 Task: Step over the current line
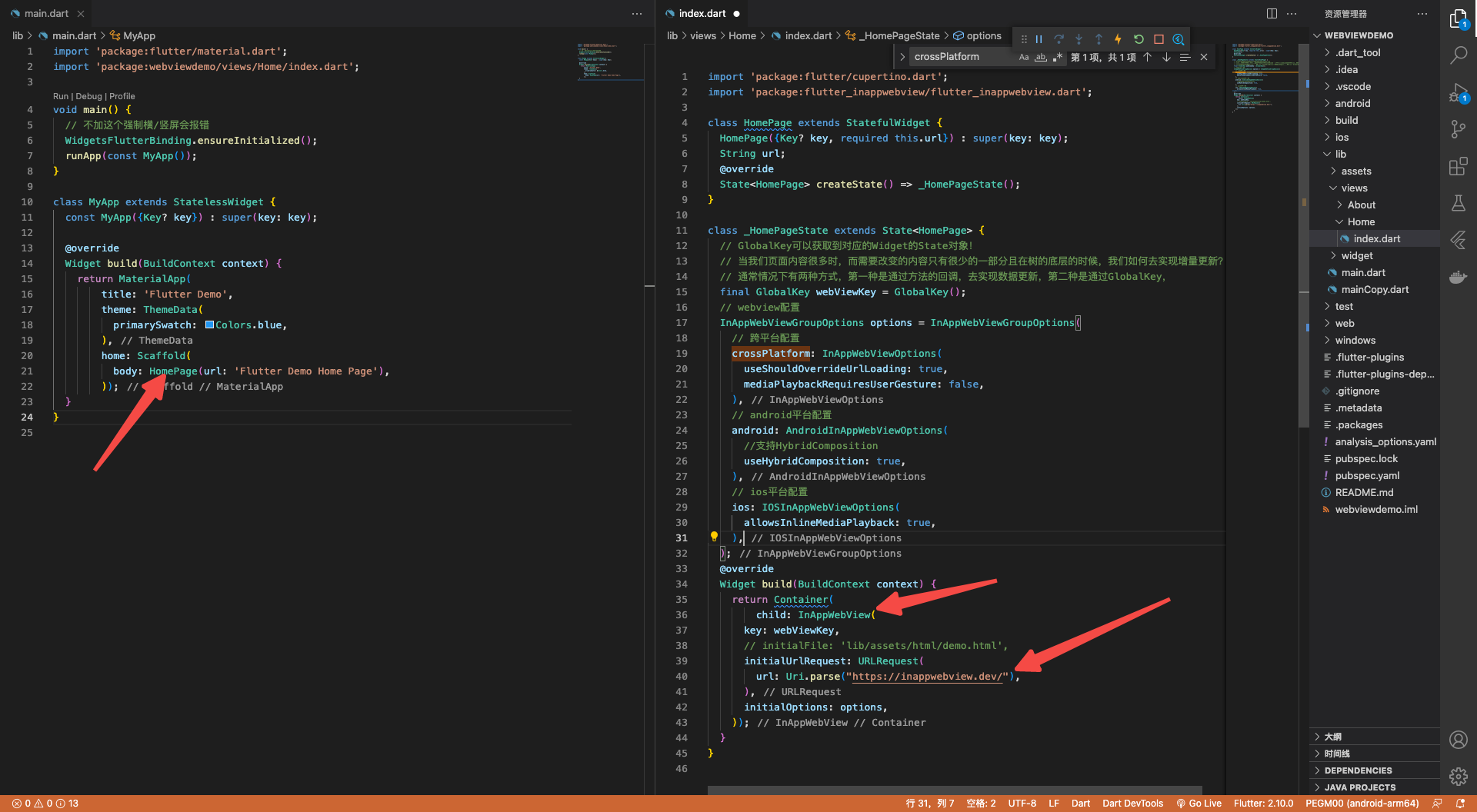(1060, 39)
